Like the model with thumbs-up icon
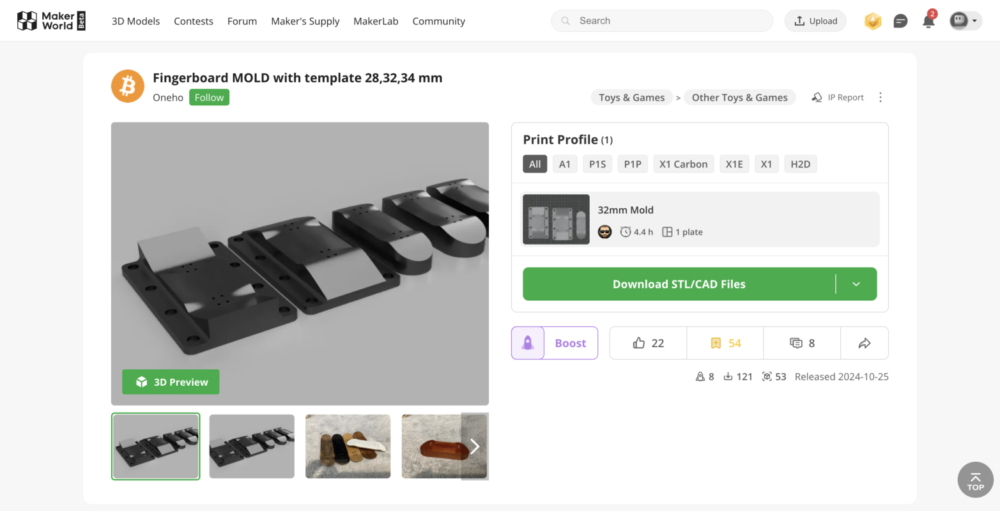 (x=648, y=343)
